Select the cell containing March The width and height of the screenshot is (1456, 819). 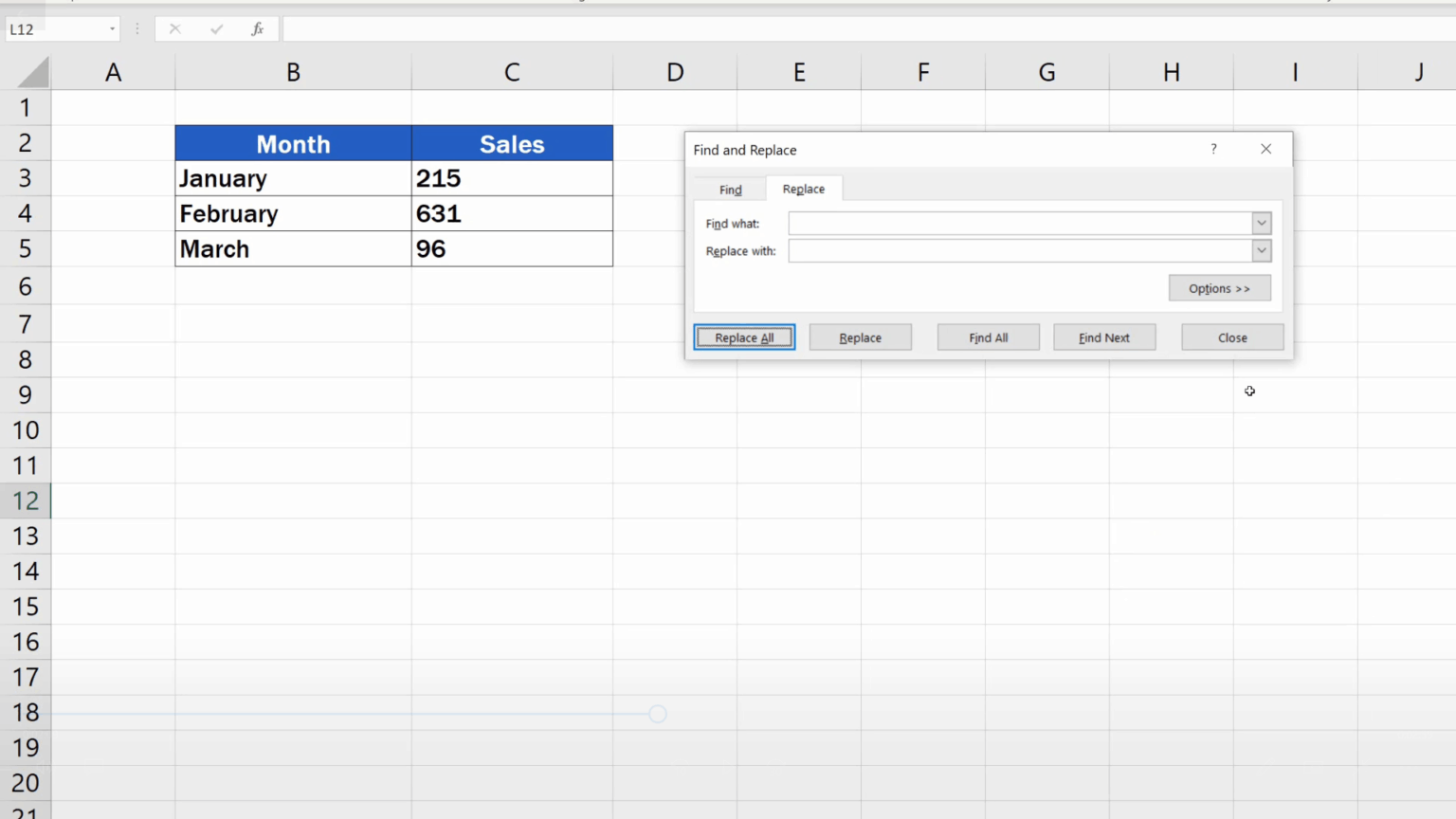pyautogui.click(x=293, y=248)
